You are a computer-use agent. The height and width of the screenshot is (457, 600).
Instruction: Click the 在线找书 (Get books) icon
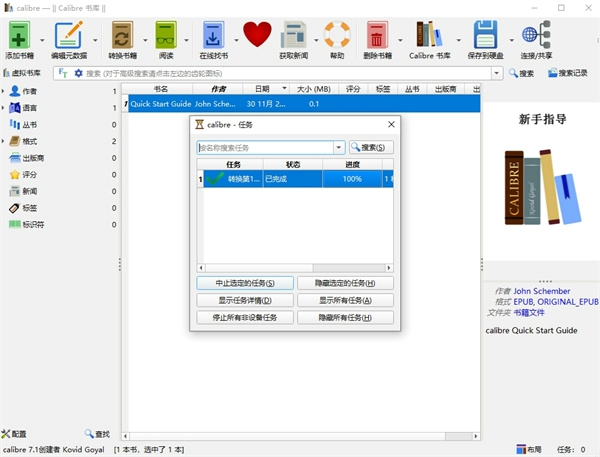click(x=214, y=35)
